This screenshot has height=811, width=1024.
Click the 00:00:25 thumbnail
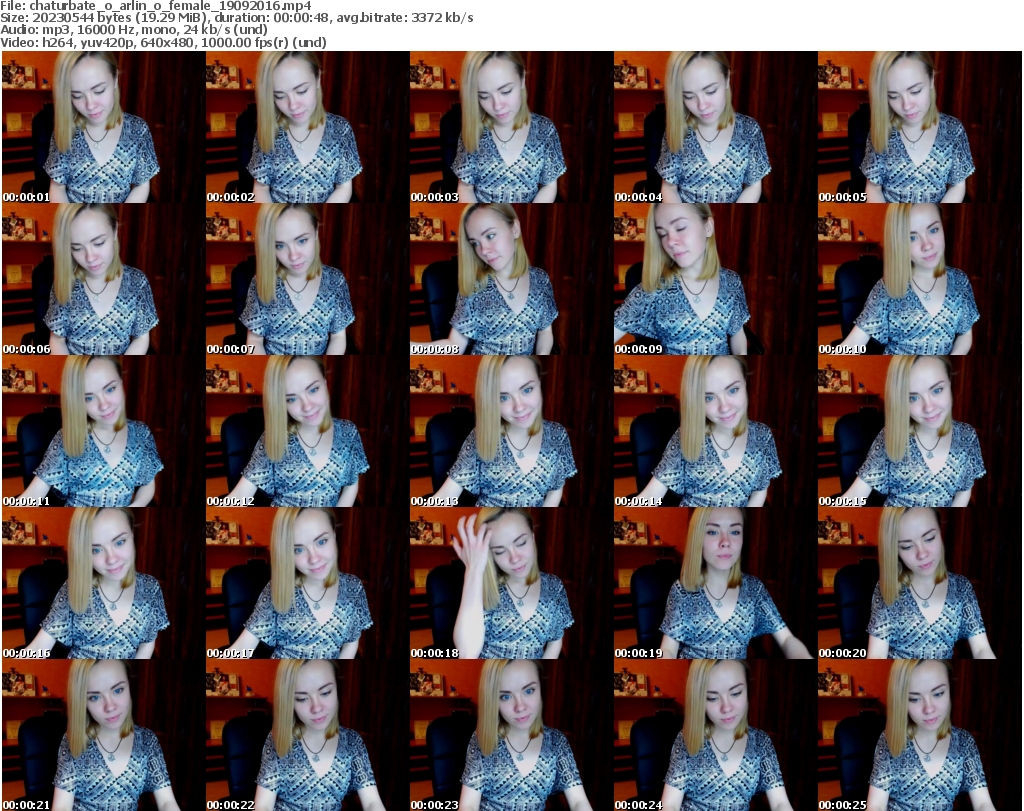coord(920,735)
